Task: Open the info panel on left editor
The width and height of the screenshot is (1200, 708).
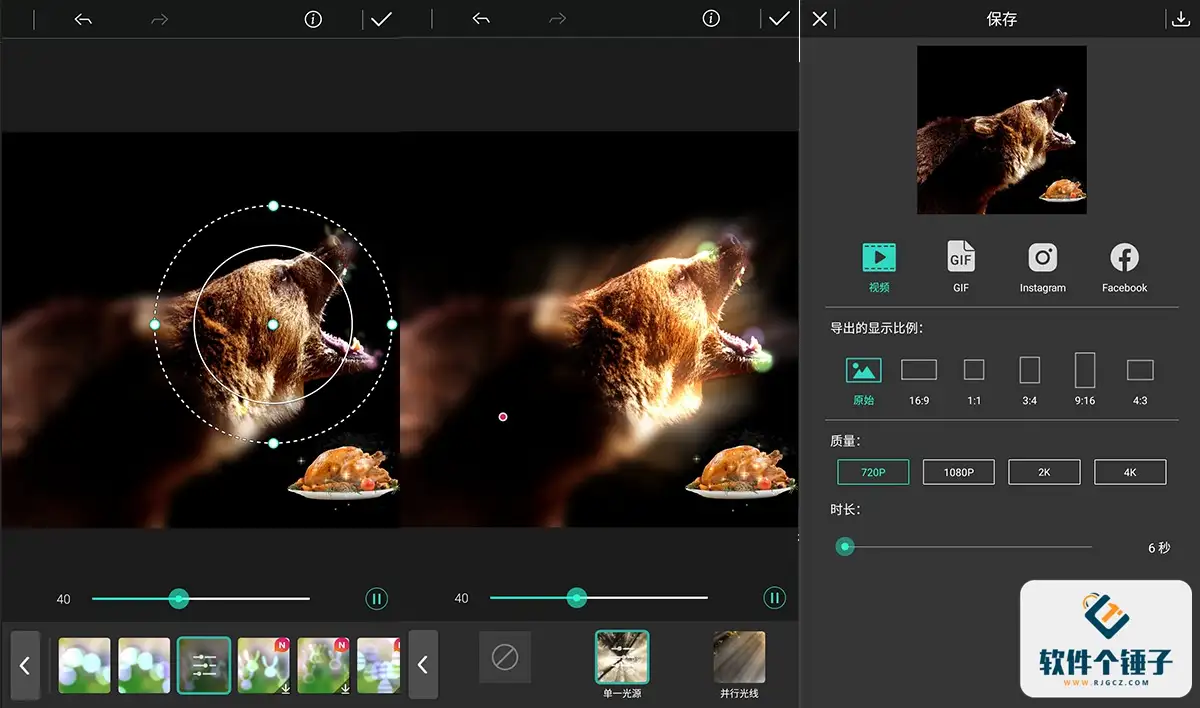Action: click(314, 18)
